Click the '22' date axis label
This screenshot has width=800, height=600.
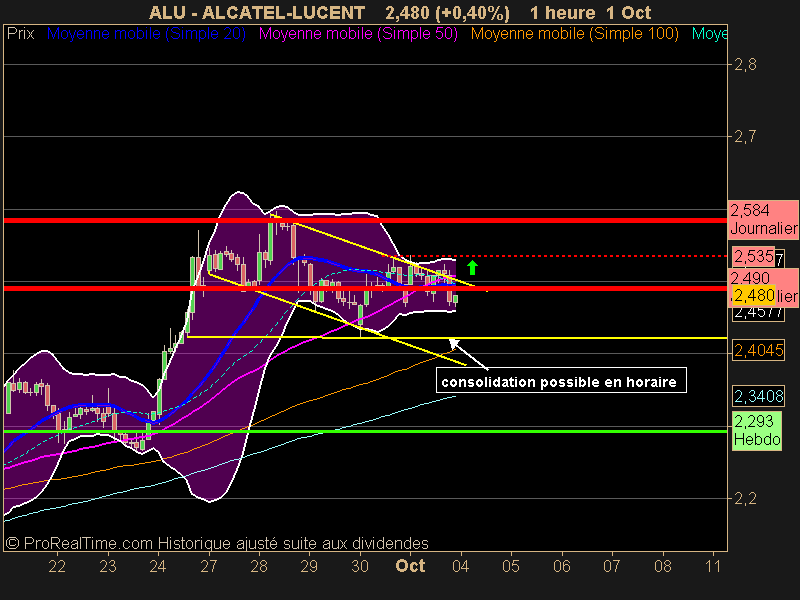click(57, 566)
